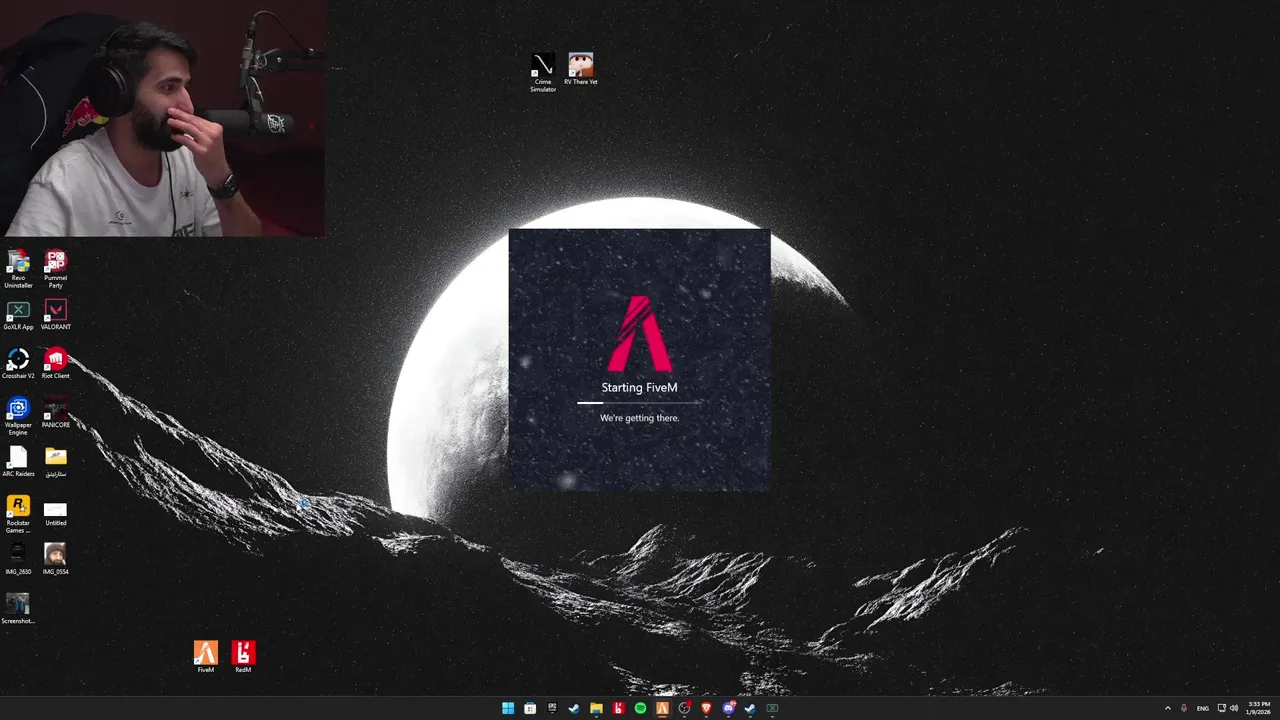Launch the RedM desktop shortcut
The width and height of the screenshot is (1280, 720).
click(x=243, y=657)
